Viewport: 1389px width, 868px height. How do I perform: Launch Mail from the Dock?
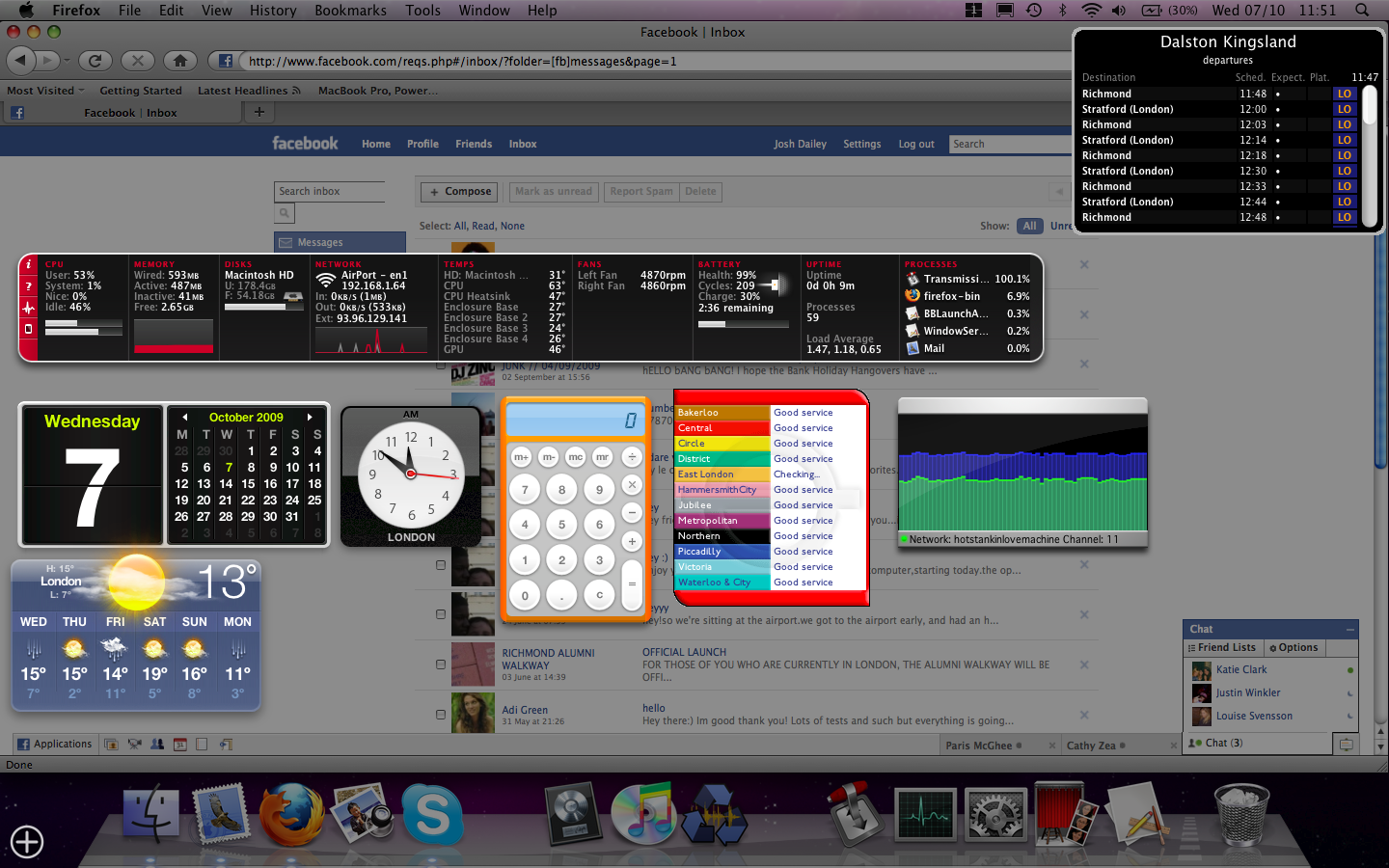[221, 814]
